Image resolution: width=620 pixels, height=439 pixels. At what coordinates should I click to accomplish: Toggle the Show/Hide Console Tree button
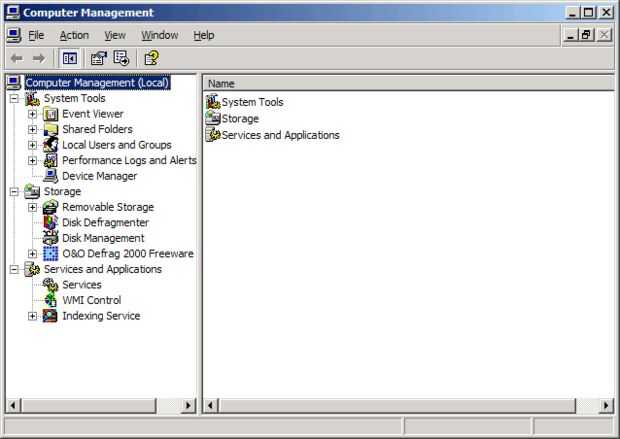point(70,59)
